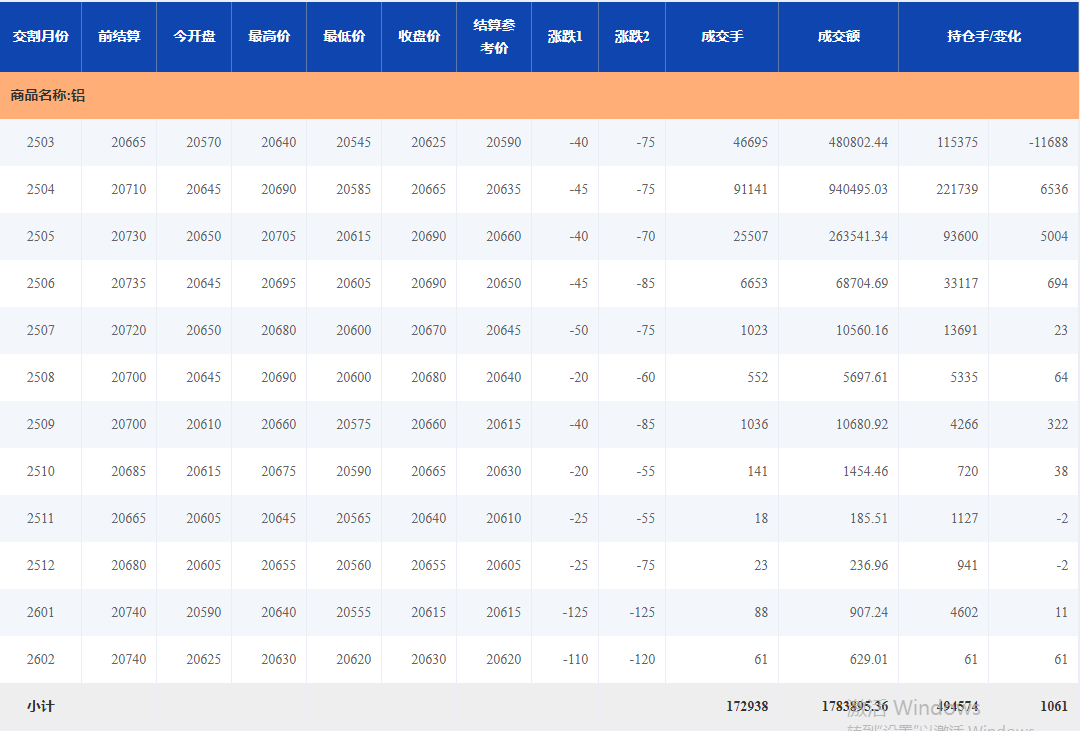Screen dimensions: 1081x731
Task: Click the 涨跌2 column header
Action: pos(632,36)
